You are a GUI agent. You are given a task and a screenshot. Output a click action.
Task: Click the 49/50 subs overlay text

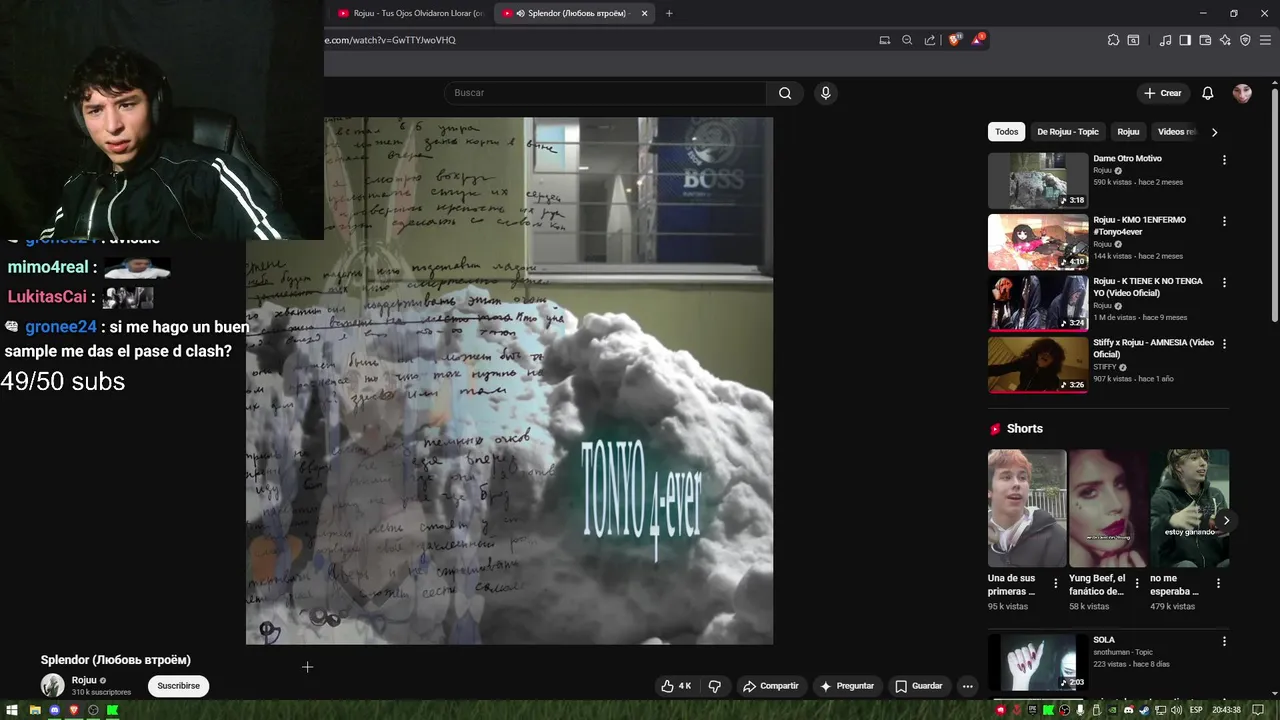pos(63,381)
